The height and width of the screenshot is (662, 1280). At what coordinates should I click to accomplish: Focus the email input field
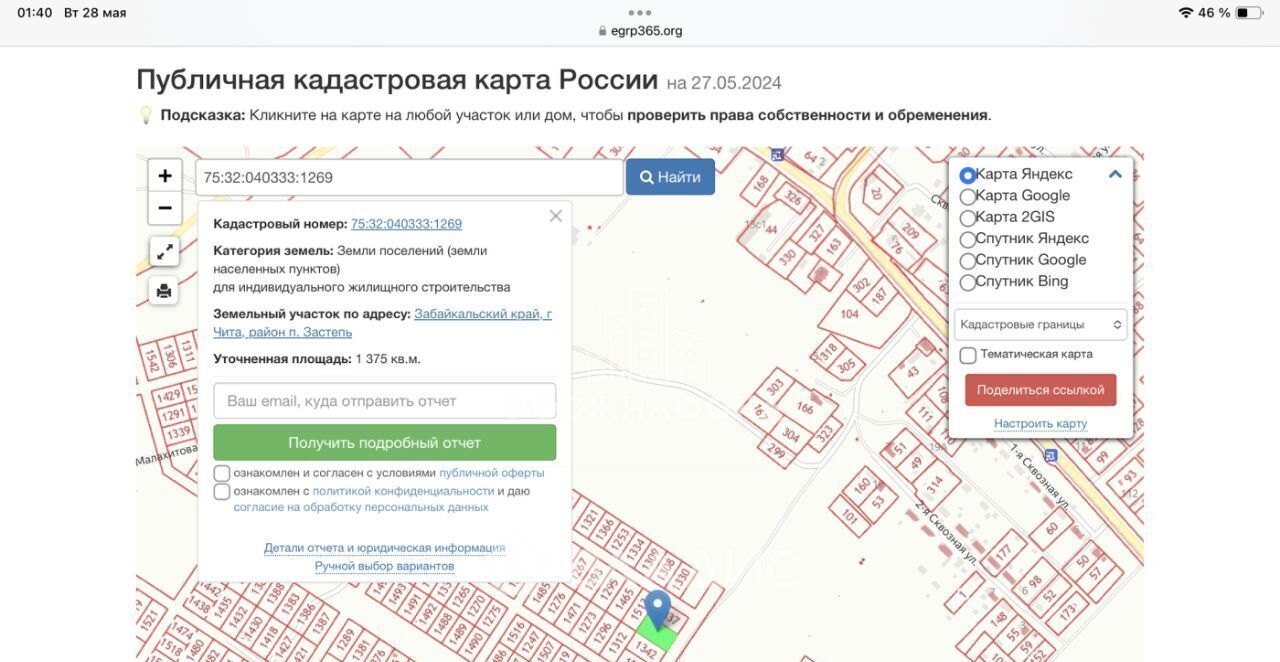(384, 401)
